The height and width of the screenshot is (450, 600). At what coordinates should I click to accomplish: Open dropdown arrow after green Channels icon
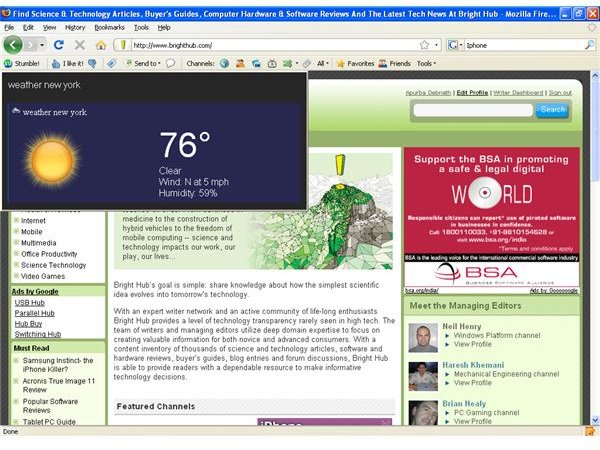click(x=297, y=64)
